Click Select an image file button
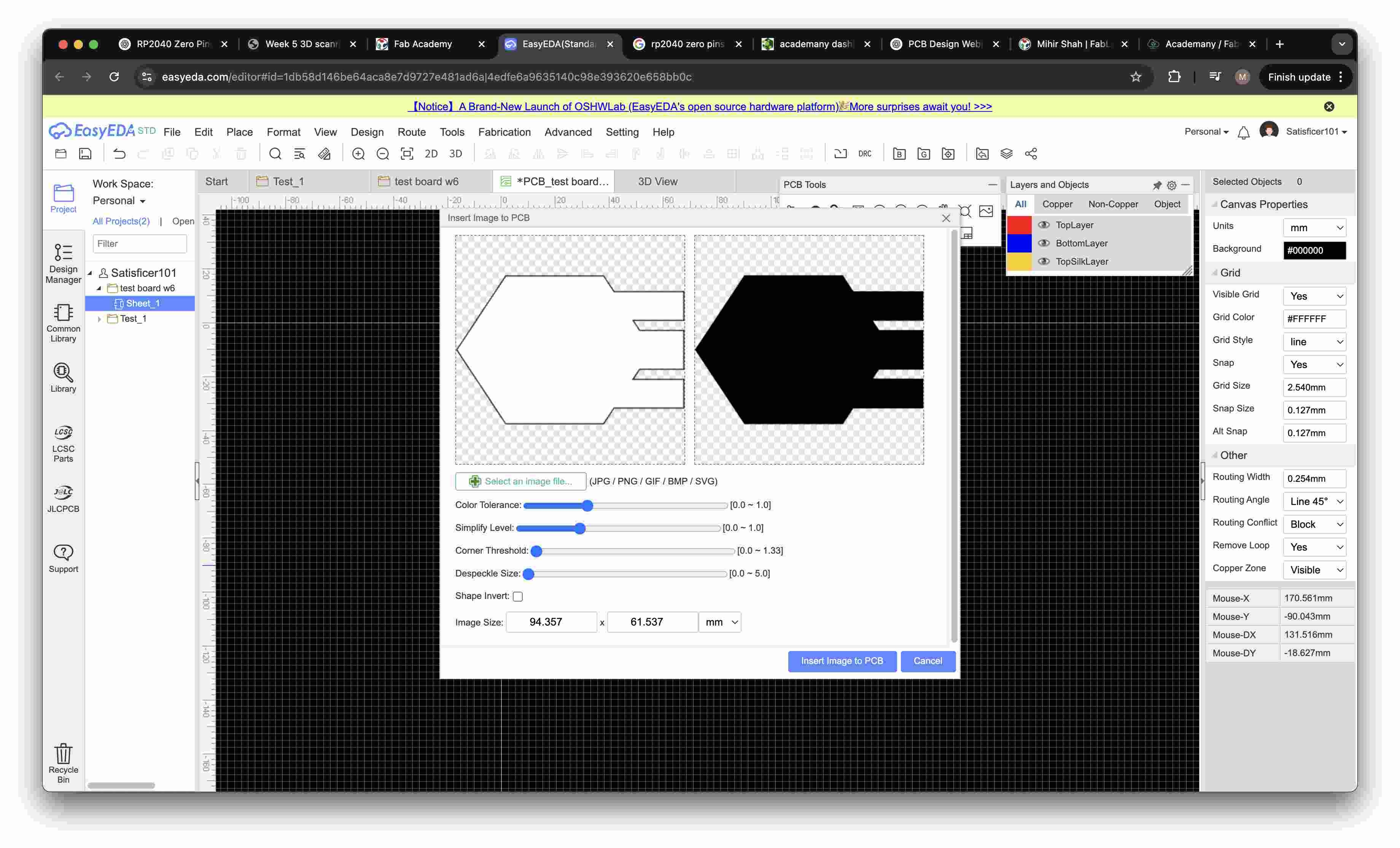Image resolution: width=1400 pixels, height=848 pixels. pyautogui.click(x=520, y=481)
